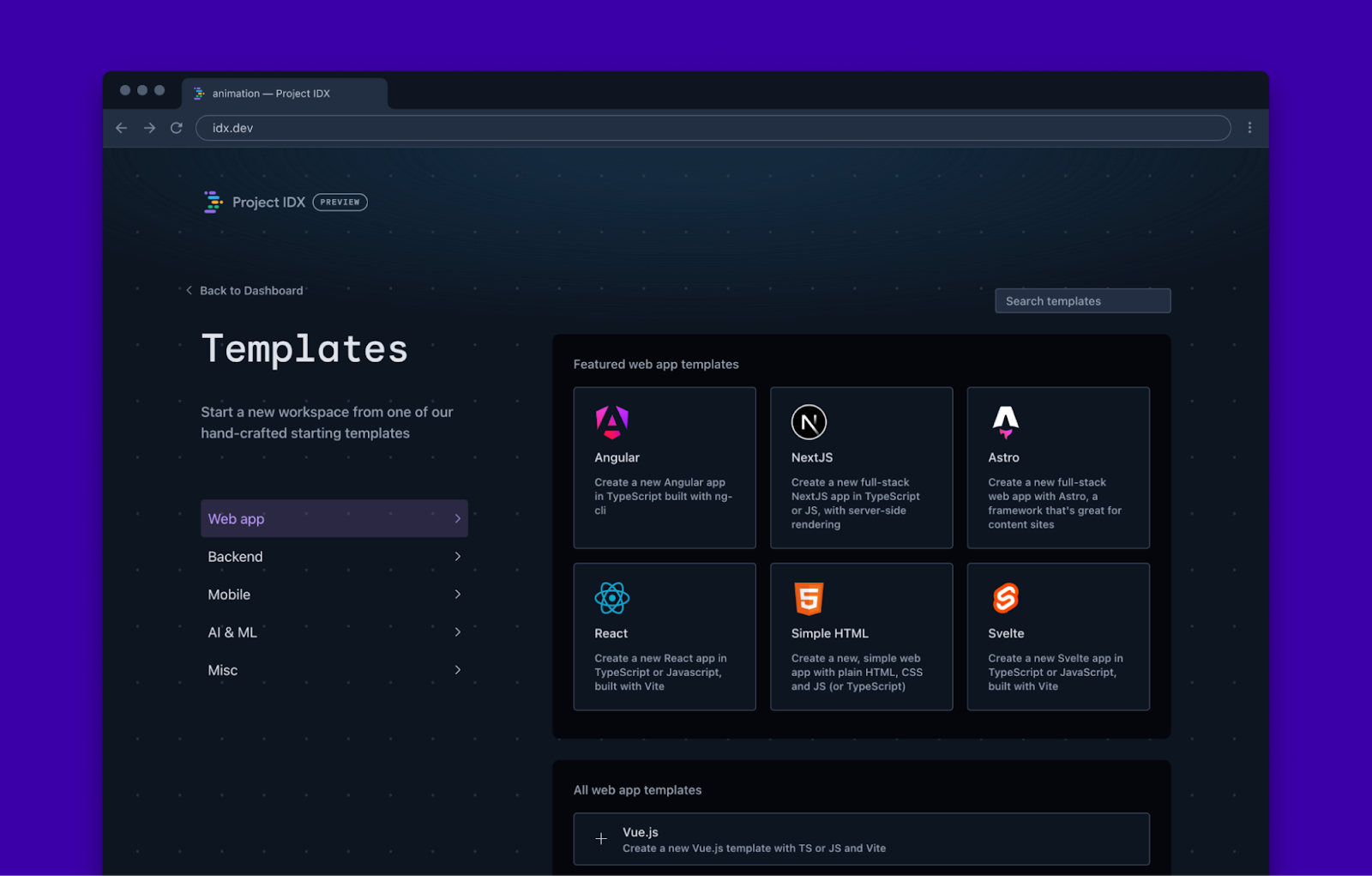Reload the page with the refresh icon
The width and height of the screenshot is (1372, 876).
176,127
